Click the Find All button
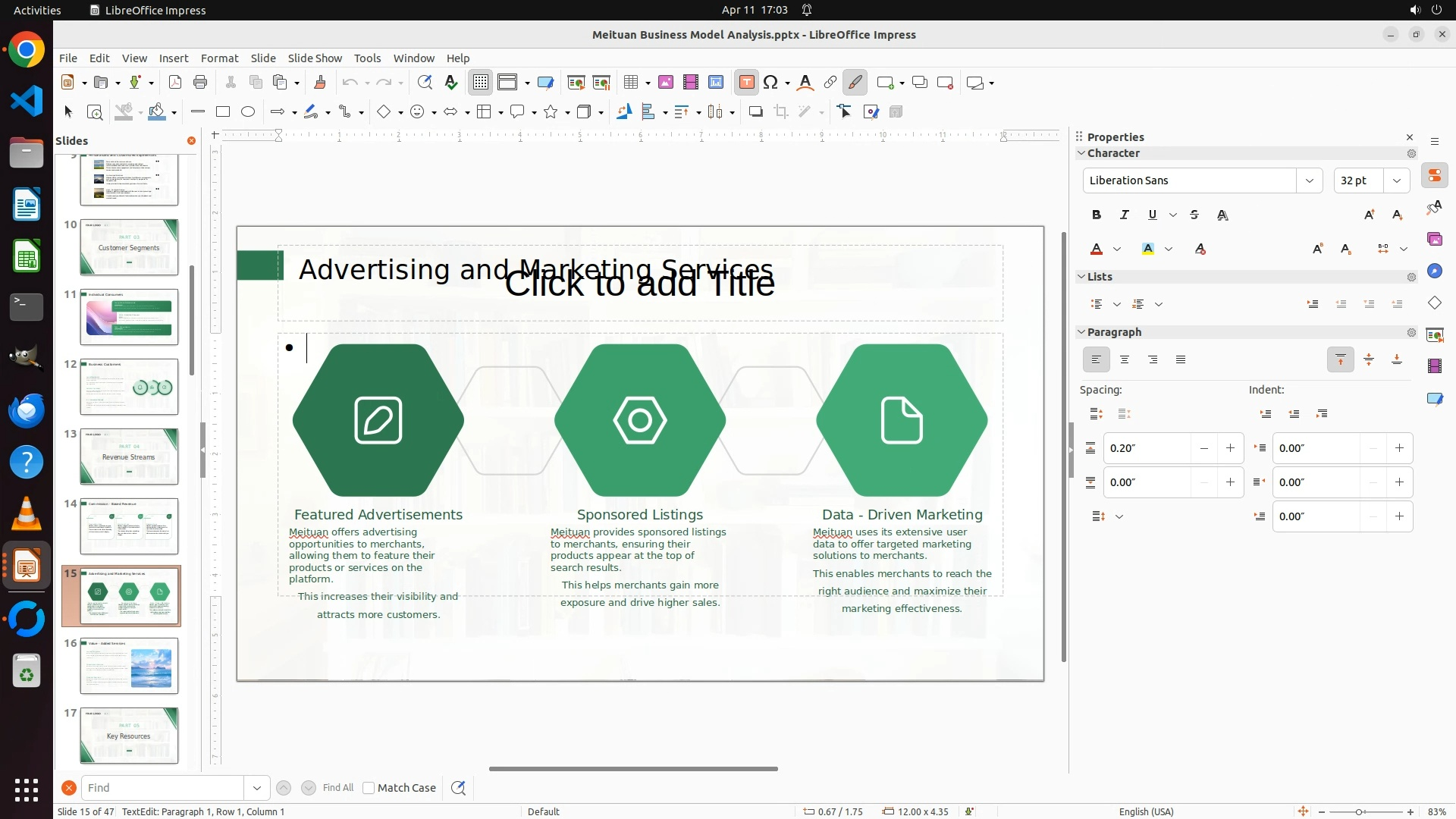 point(337,788)
